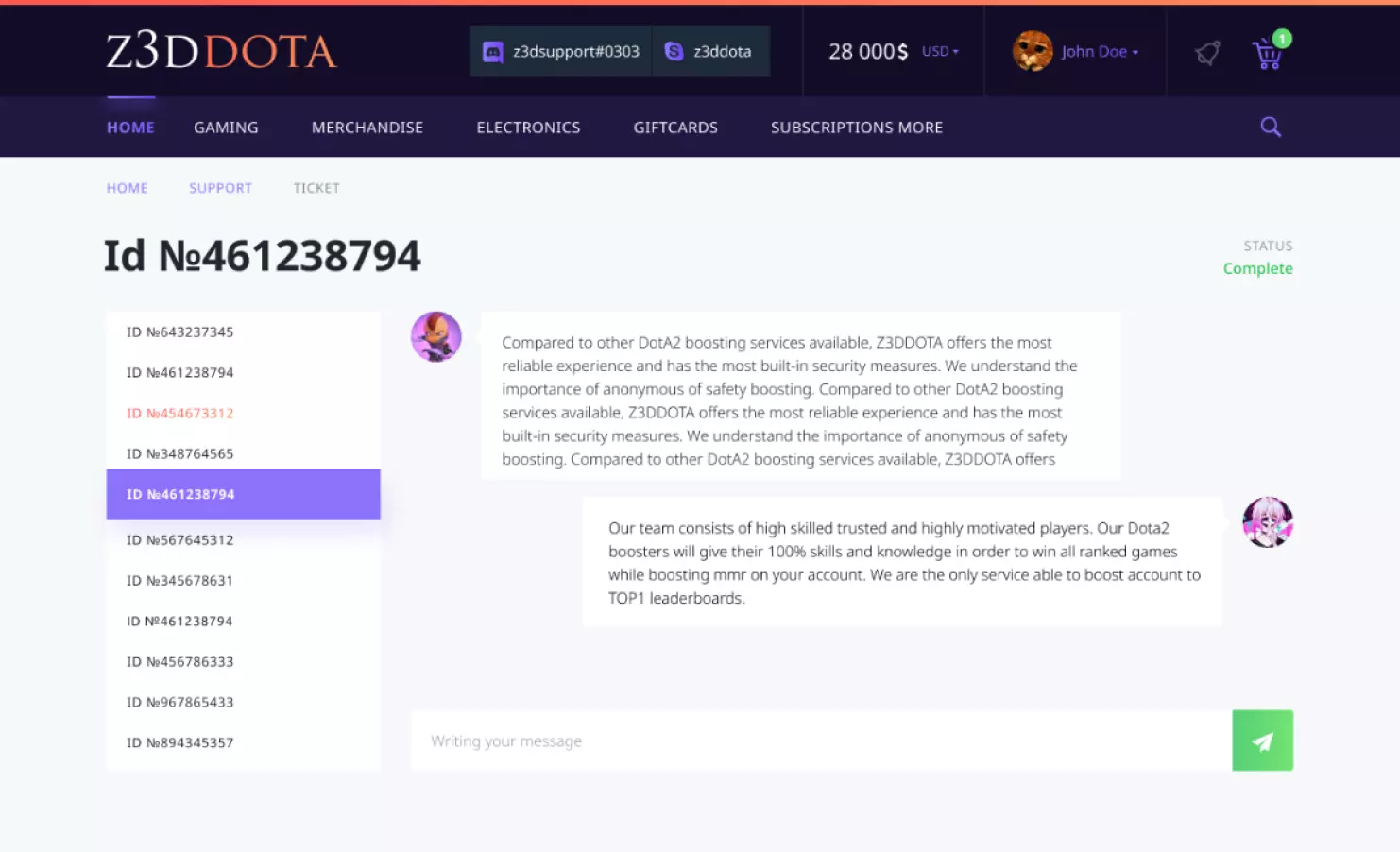Open the notification bell icon
The width and height of the screenshot is (1400, 852).
tap(1207, 53)
